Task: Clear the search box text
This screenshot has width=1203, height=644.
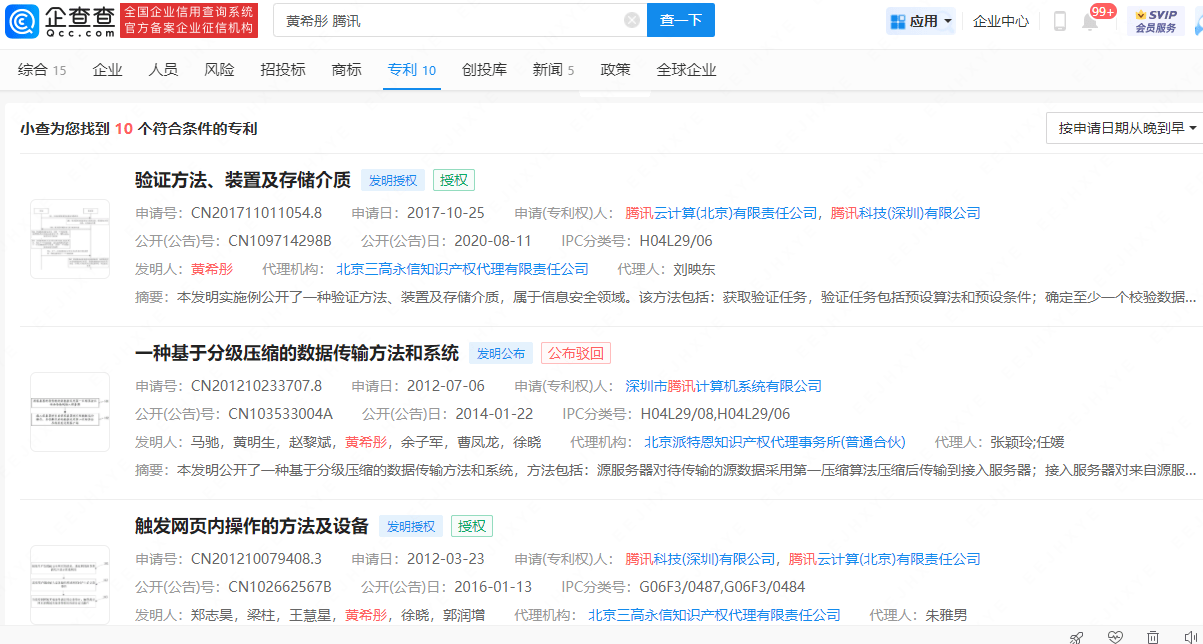Action: tap(632, 20)
